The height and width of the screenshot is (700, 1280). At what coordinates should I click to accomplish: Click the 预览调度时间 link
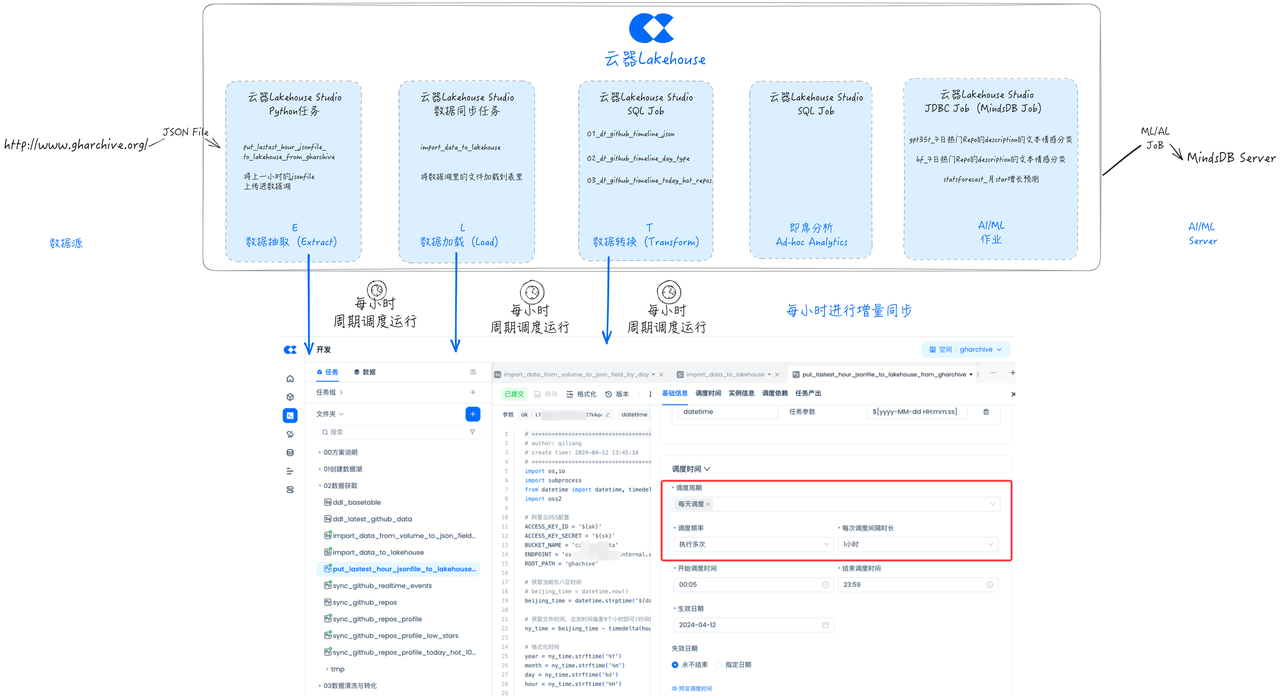[693, 689]
